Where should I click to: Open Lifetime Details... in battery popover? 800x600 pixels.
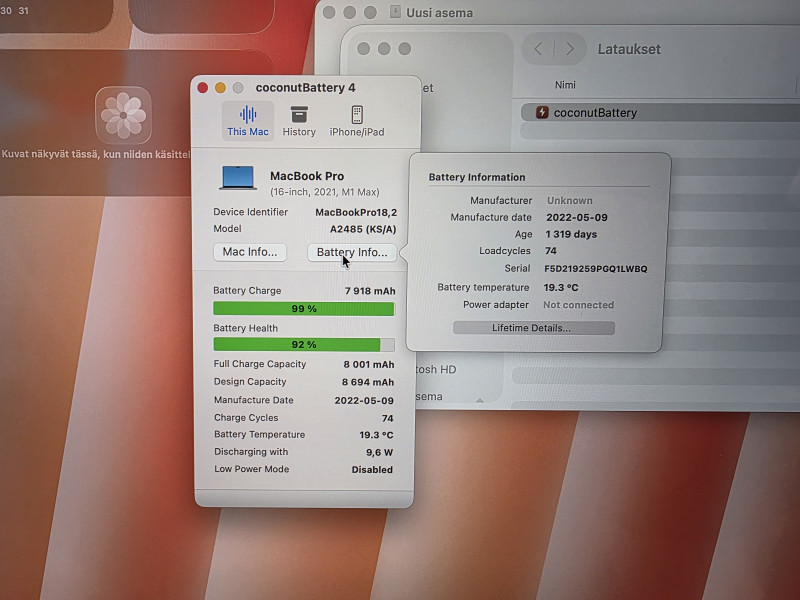coord(532,328)
